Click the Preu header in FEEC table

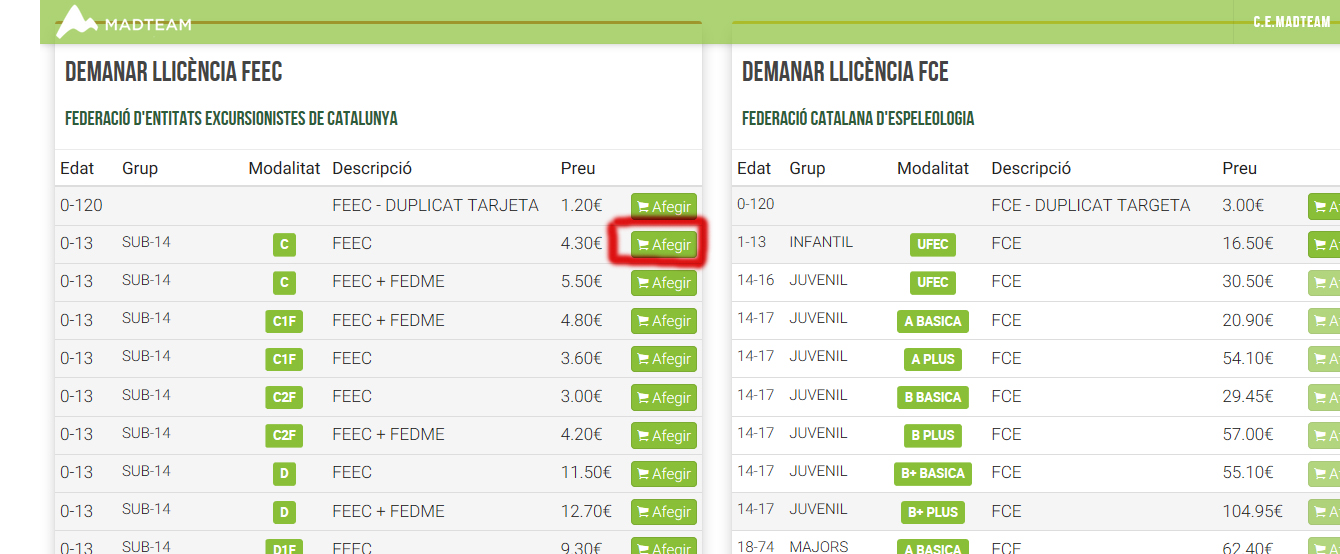pyautogui.click(x=579, y=168)
